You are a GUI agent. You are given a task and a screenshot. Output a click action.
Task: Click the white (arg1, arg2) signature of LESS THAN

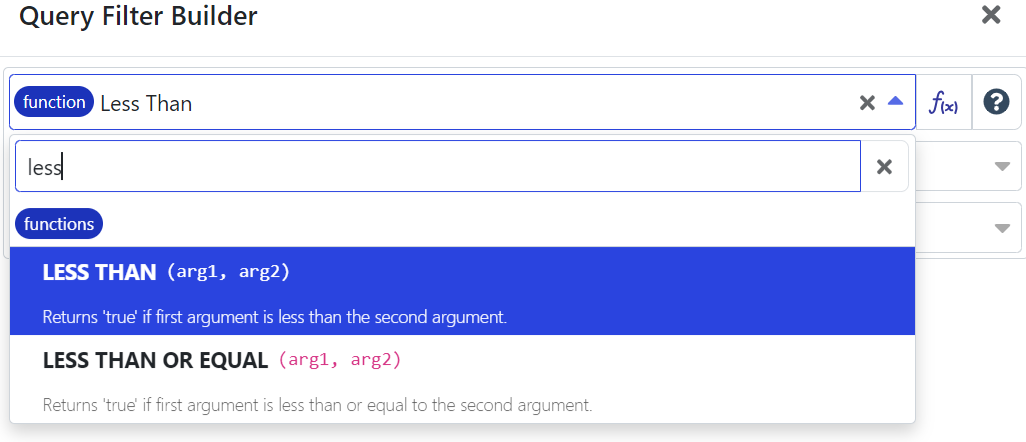pyautogui.click(x=228, y=272)
